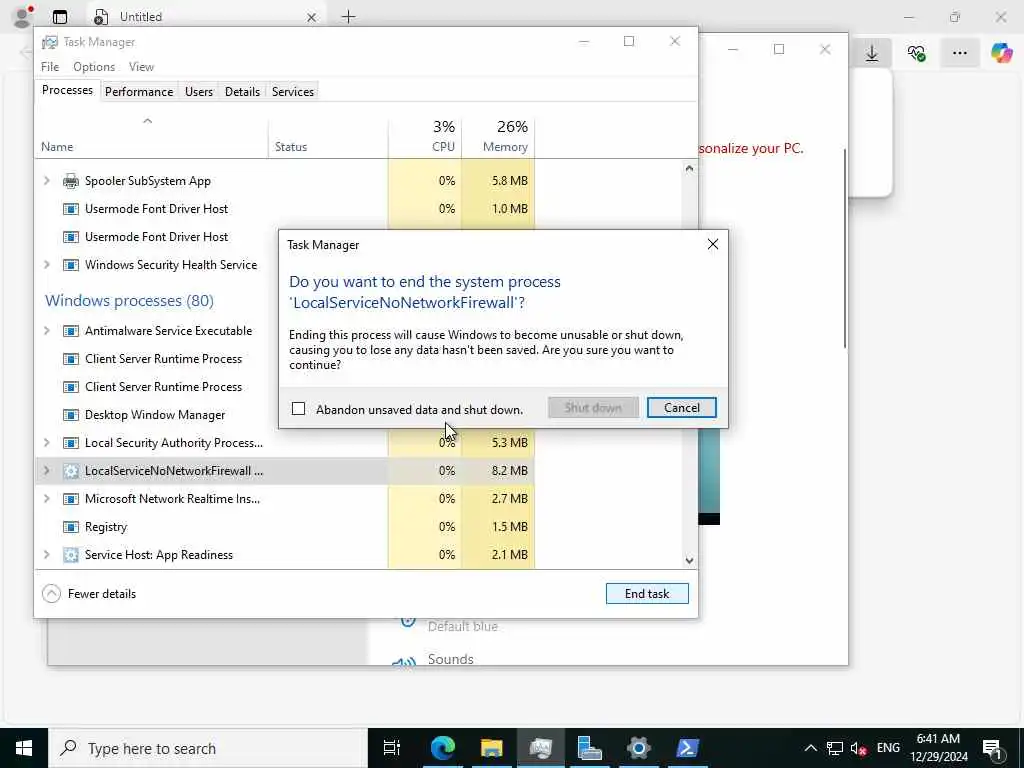Select the Registry process row
This screenshot has height=768, width=1024.
pos(285,526)
